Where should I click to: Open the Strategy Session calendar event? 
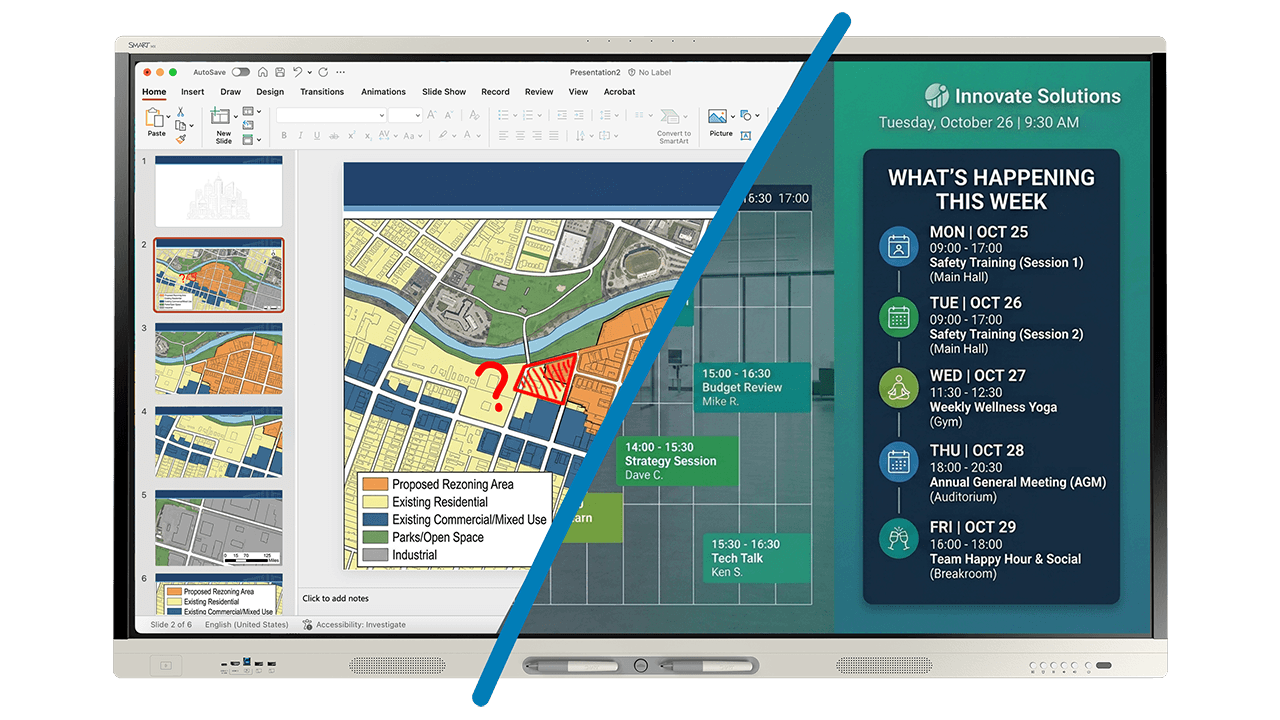680,461
